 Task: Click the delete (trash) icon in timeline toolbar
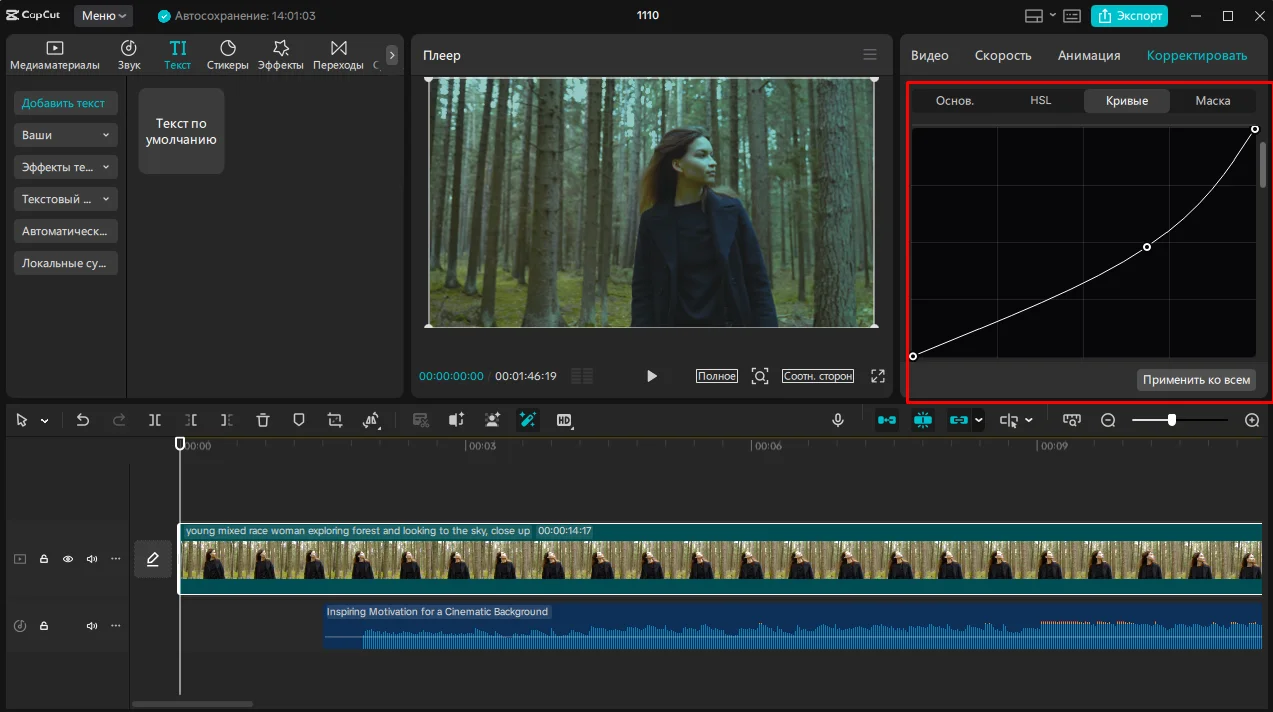(x=263, y=421)
